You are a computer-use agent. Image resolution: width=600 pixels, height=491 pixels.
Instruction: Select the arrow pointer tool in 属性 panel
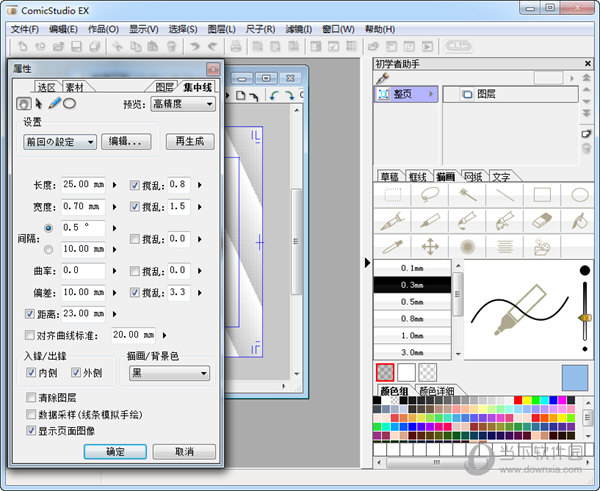tap(39, 103)
